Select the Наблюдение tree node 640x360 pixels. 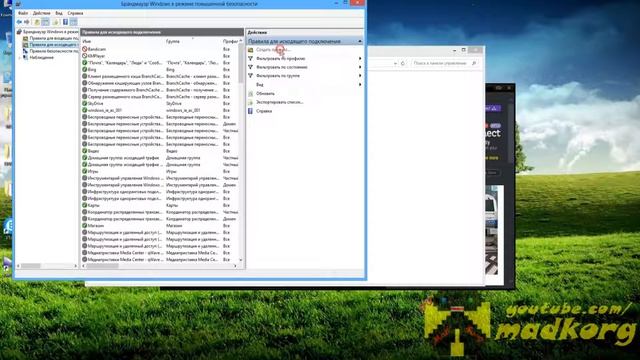pyautogui.click(x=41, y=58)
